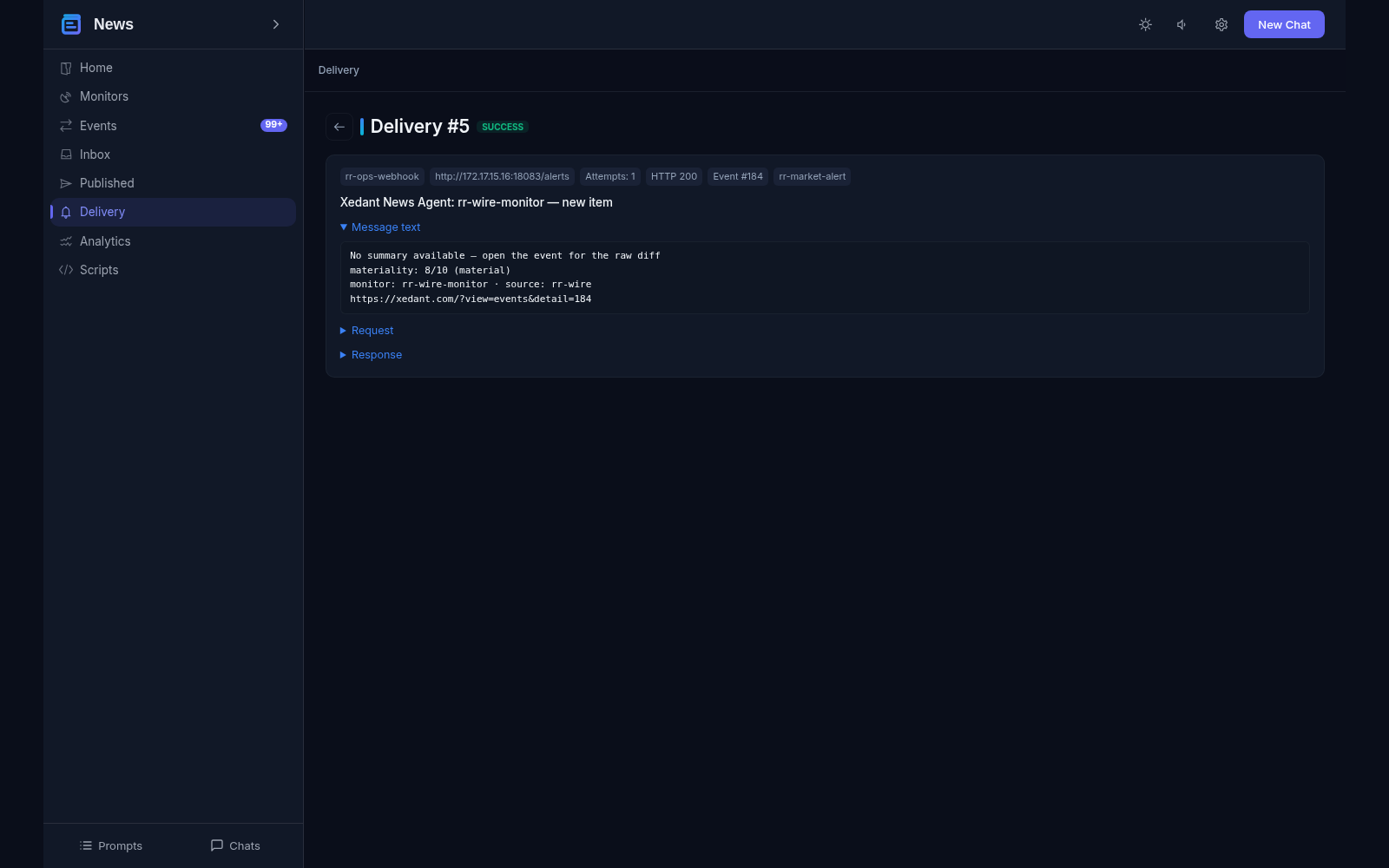This screenshot has width=1389, height=868.
Task: Open the Inbox sidebar item
Action: [x=173, y=155]
